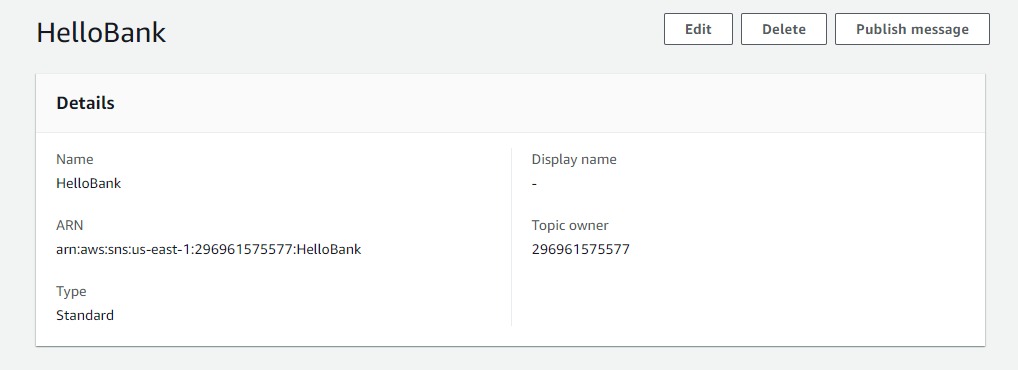
Task: Click the Edit button
Action: click(698, 29)
